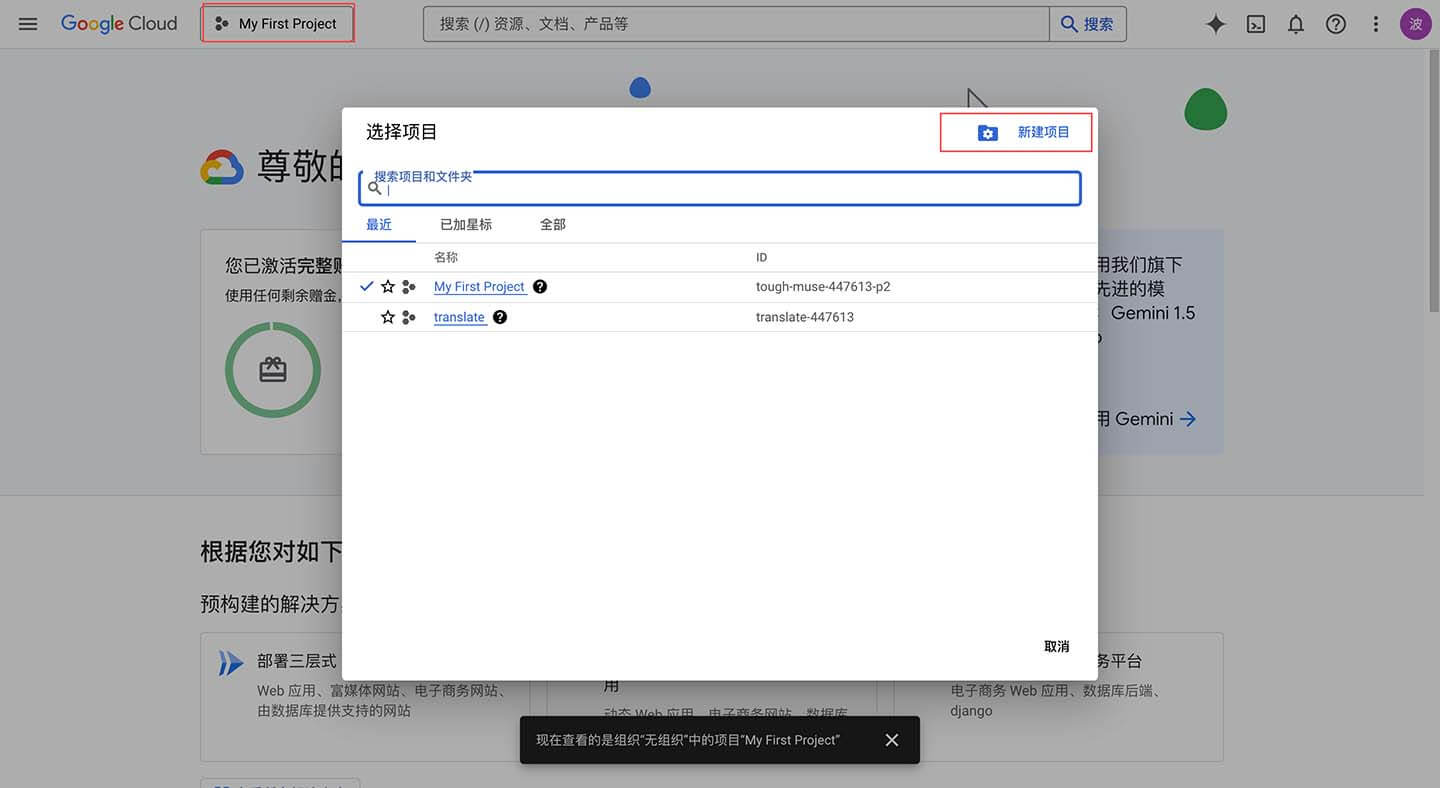Click the gift credit progress ring
1440x788 pixels.
click(x=273, y=370)
